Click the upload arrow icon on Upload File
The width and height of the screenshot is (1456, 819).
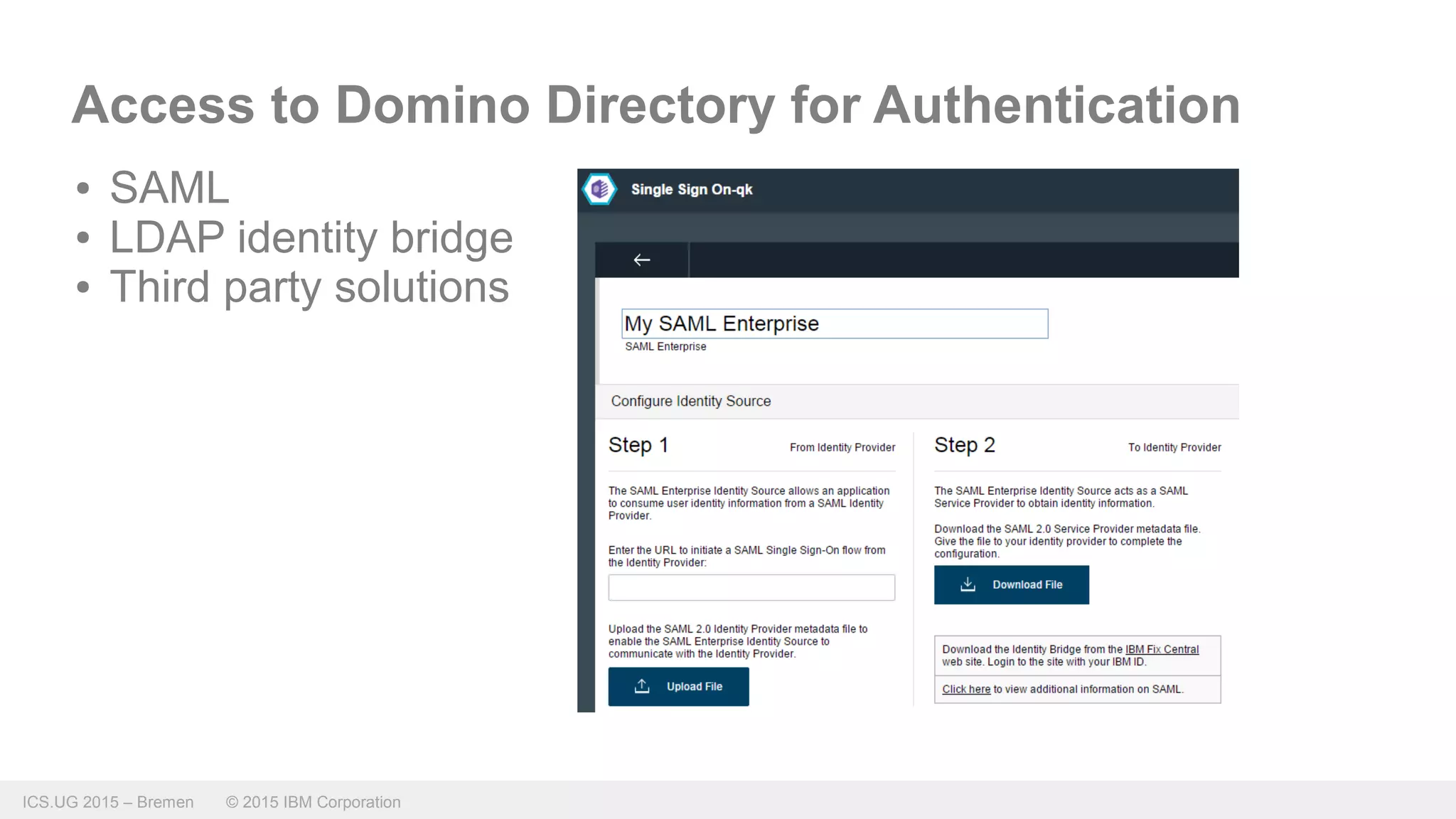click(x=642, y=686)
